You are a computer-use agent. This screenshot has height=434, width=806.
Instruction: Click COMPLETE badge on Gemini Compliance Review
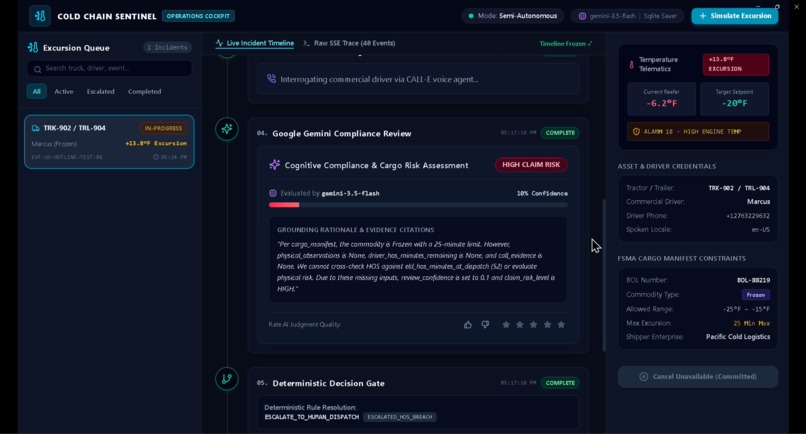[560, 133]
